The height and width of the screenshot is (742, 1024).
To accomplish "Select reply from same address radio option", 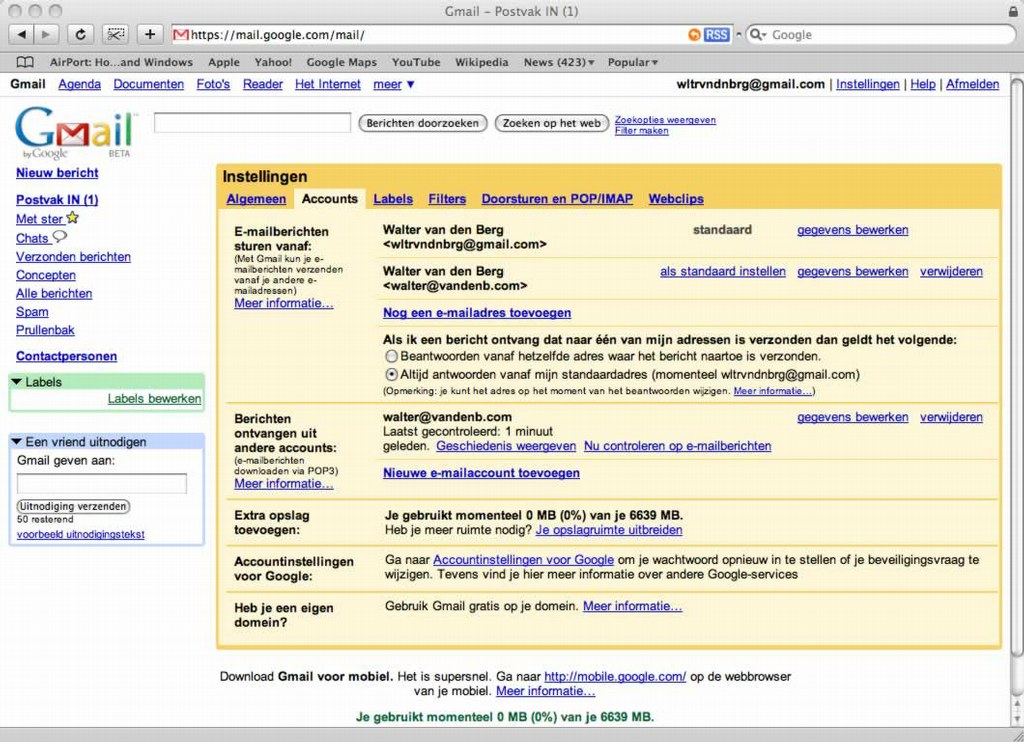I will [x=391, y=356].
